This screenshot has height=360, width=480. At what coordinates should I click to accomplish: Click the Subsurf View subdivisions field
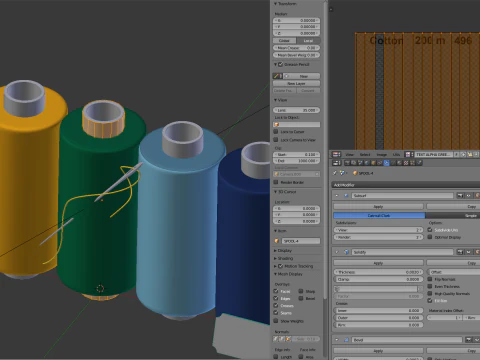[378, 230]
